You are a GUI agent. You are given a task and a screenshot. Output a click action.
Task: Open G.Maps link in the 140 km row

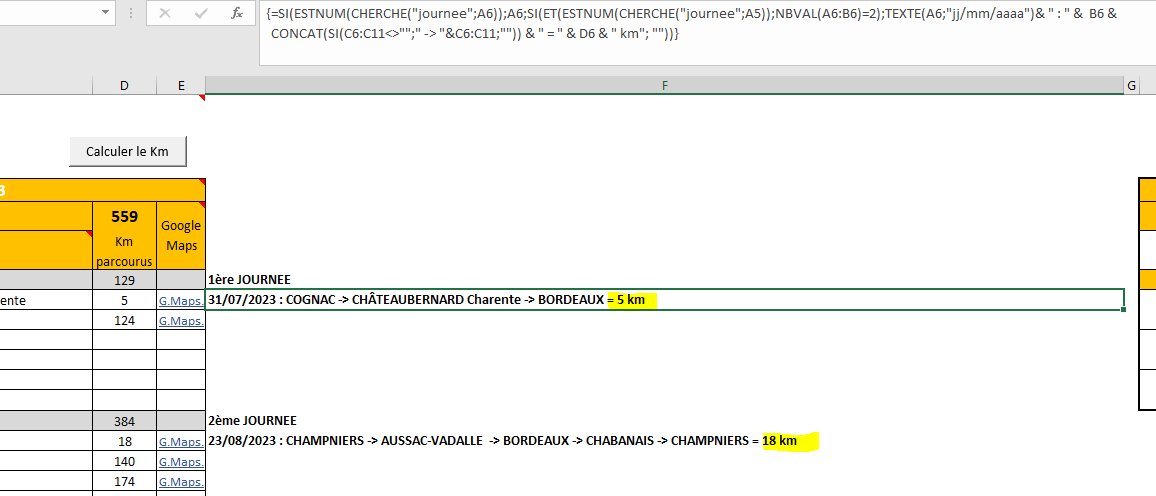pyautogui.click(x=181, y=462)
